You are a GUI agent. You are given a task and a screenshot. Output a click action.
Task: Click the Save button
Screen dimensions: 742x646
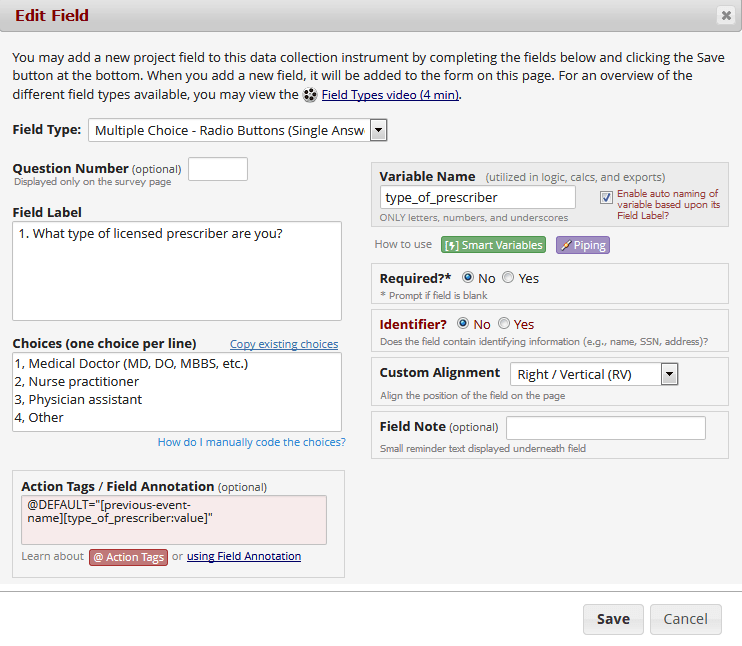click(613, 619)
